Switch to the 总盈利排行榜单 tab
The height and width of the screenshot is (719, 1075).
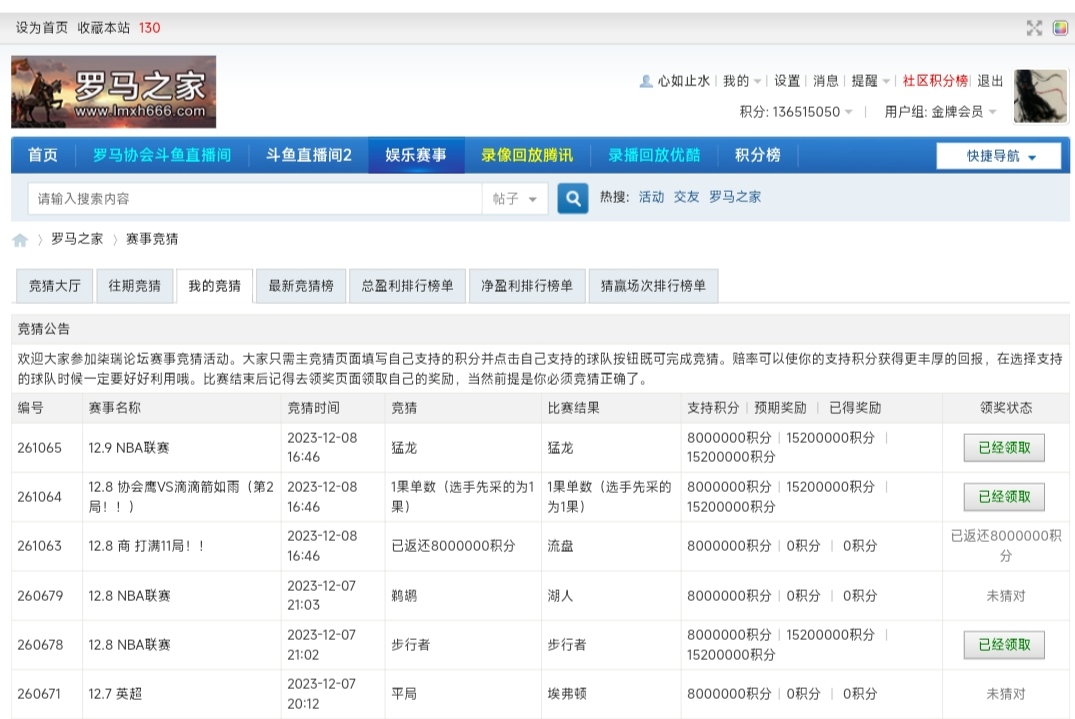[407, 285]
